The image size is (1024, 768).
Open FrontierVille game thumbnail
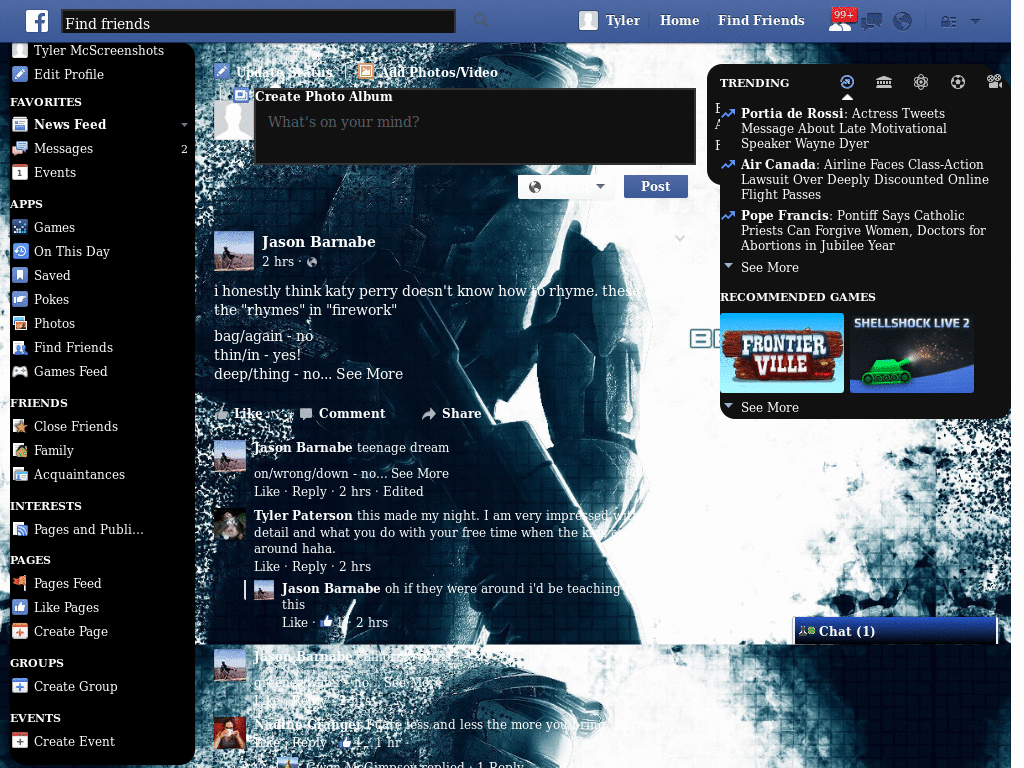[782, 353]
